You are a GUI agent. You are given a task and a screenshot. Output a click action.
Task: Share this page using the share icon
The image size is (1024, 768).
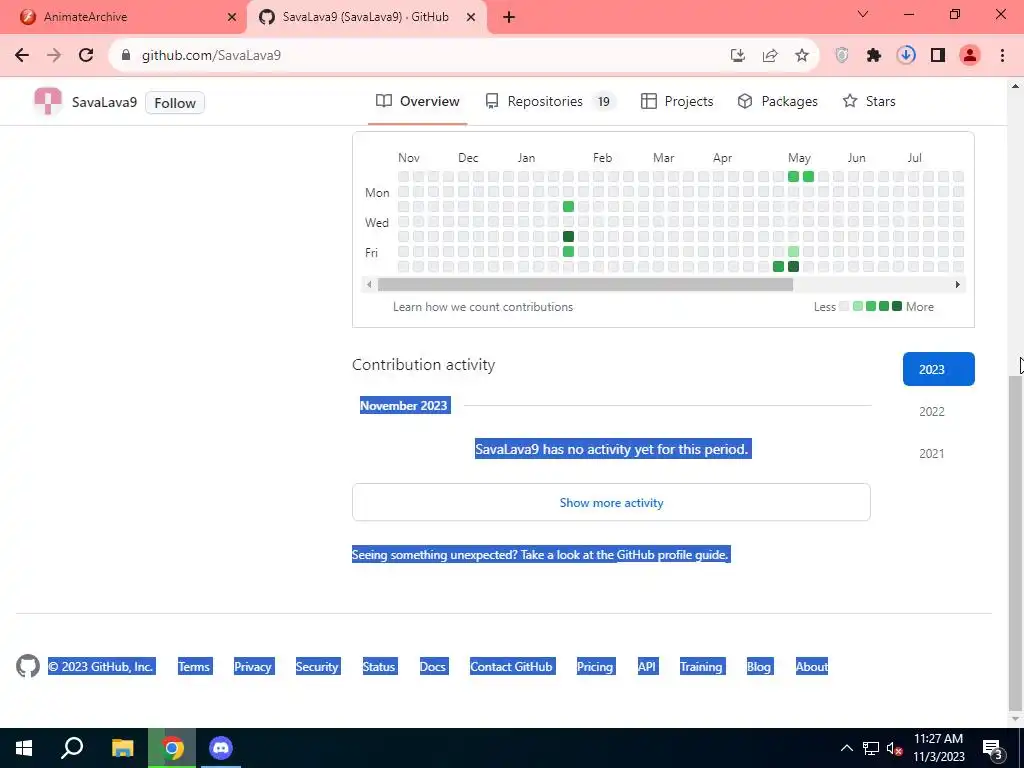(x=770, y=56)
